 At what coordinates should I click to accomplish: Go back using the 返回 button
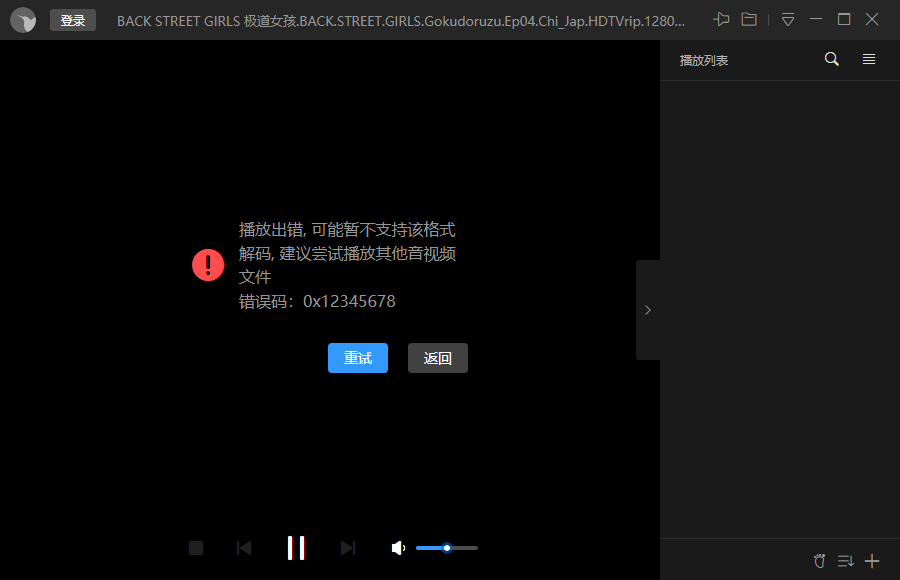coord(437,358)
